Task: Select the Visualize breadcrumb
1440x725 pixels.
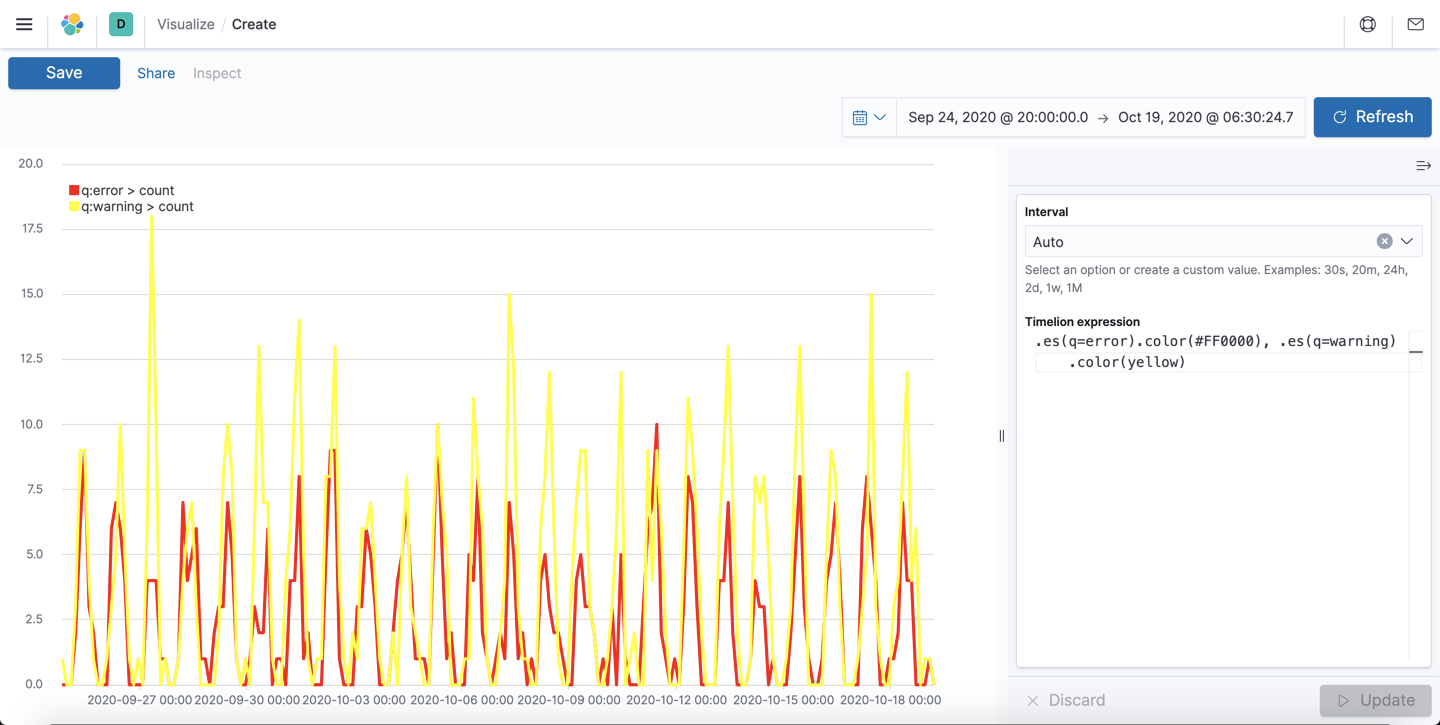Action: [185, 24]
